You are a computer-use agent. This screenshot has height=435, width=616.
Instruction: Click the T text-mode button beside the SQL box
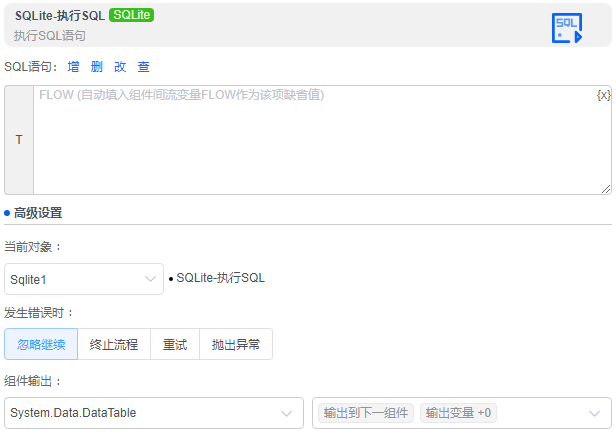point(19,140)
